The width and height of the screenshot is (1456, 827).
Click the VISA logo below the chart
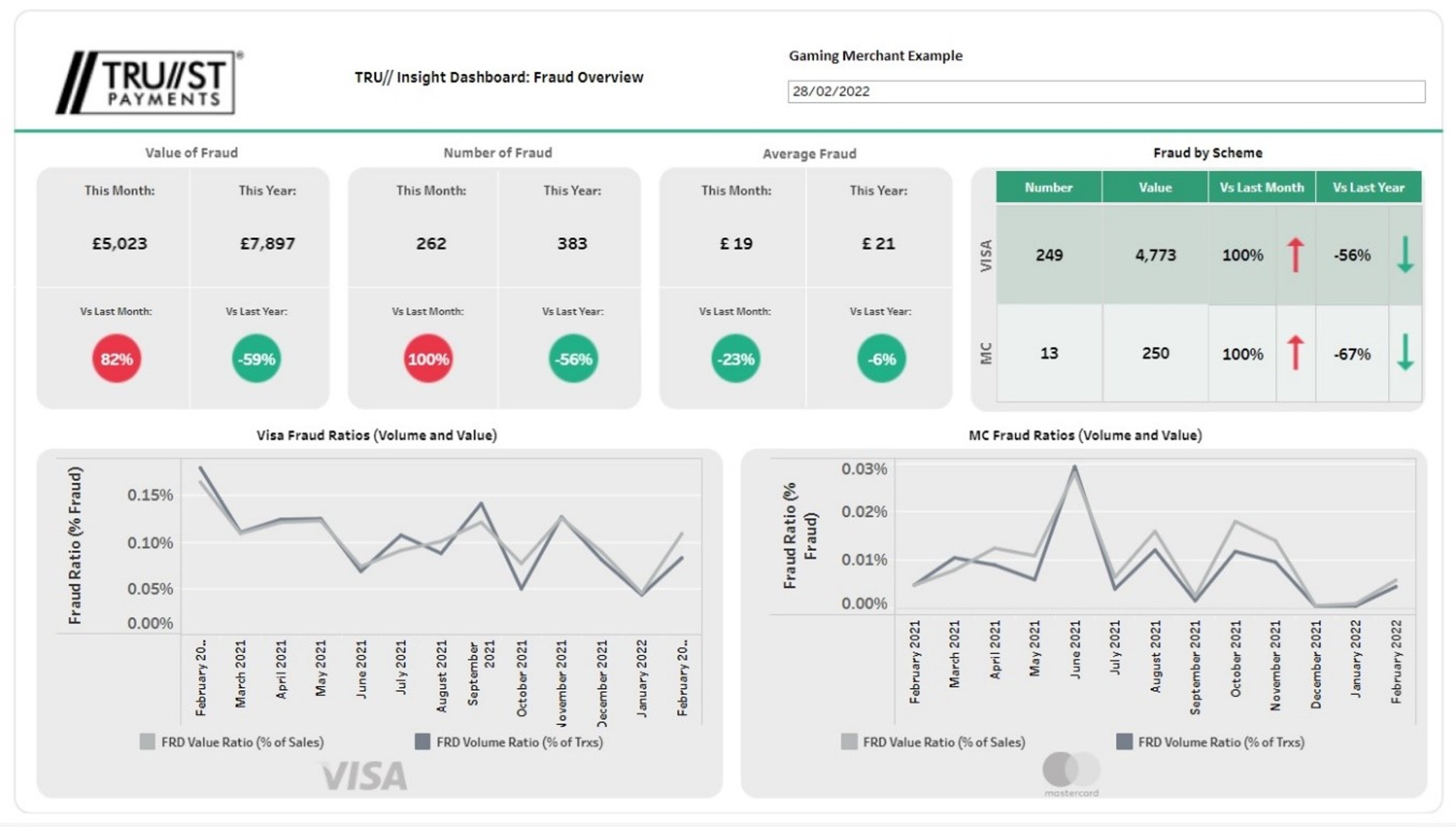click(364, 776)
